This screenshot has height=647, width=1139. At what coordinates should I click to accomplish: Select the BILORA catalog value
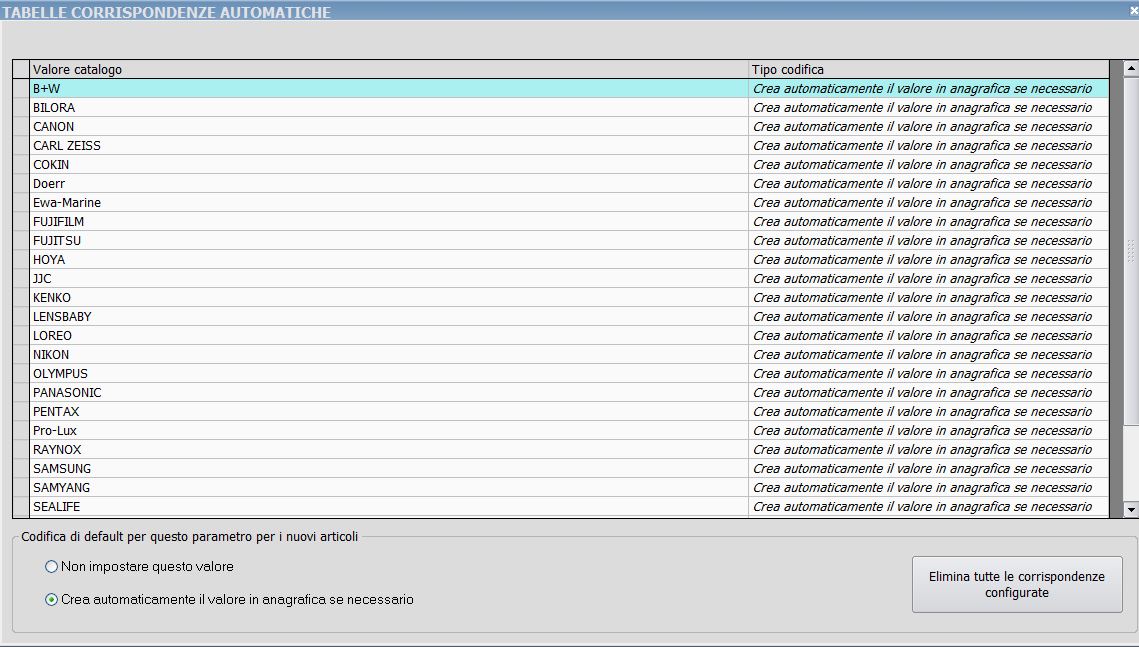389,107
